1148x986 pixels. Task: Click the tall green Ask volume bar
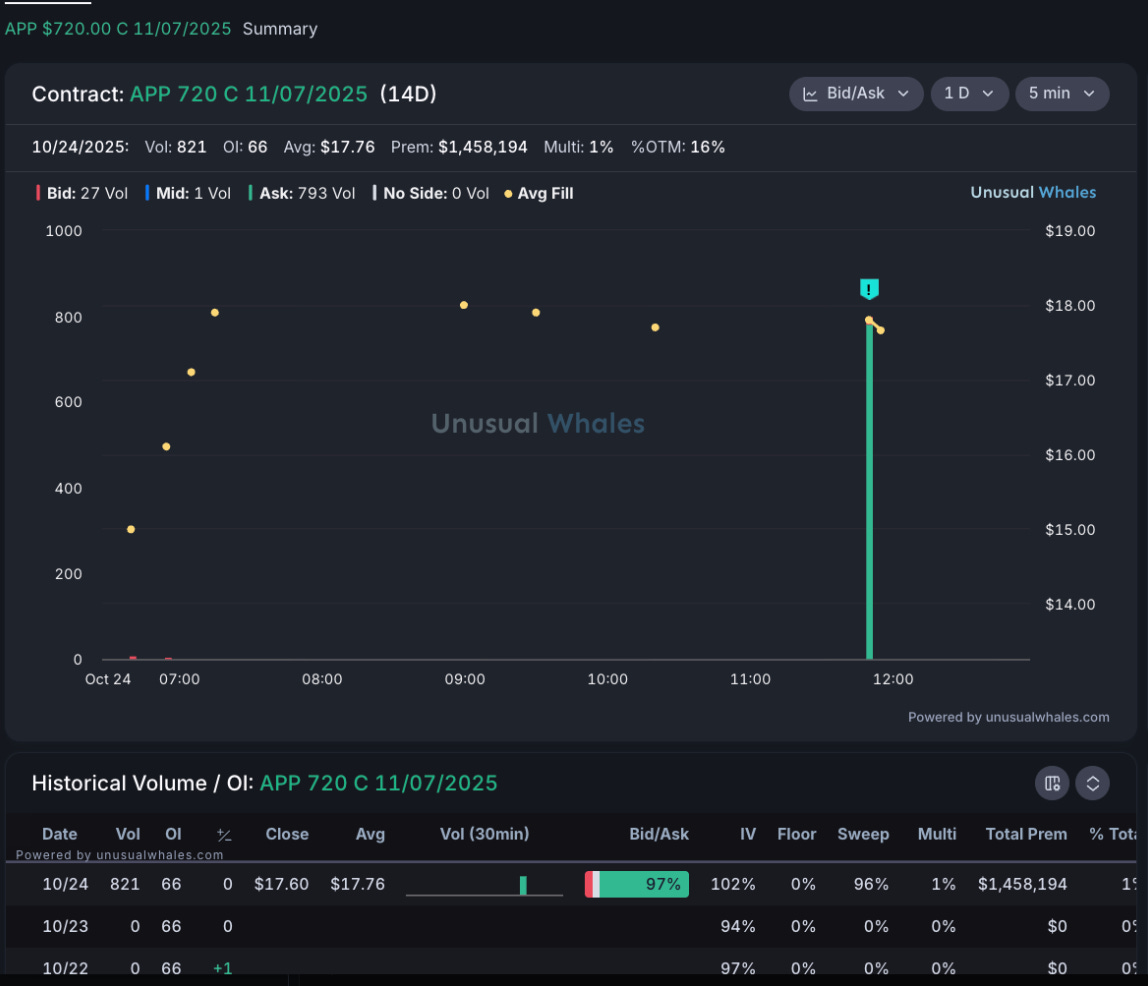(x=870, y=490)
